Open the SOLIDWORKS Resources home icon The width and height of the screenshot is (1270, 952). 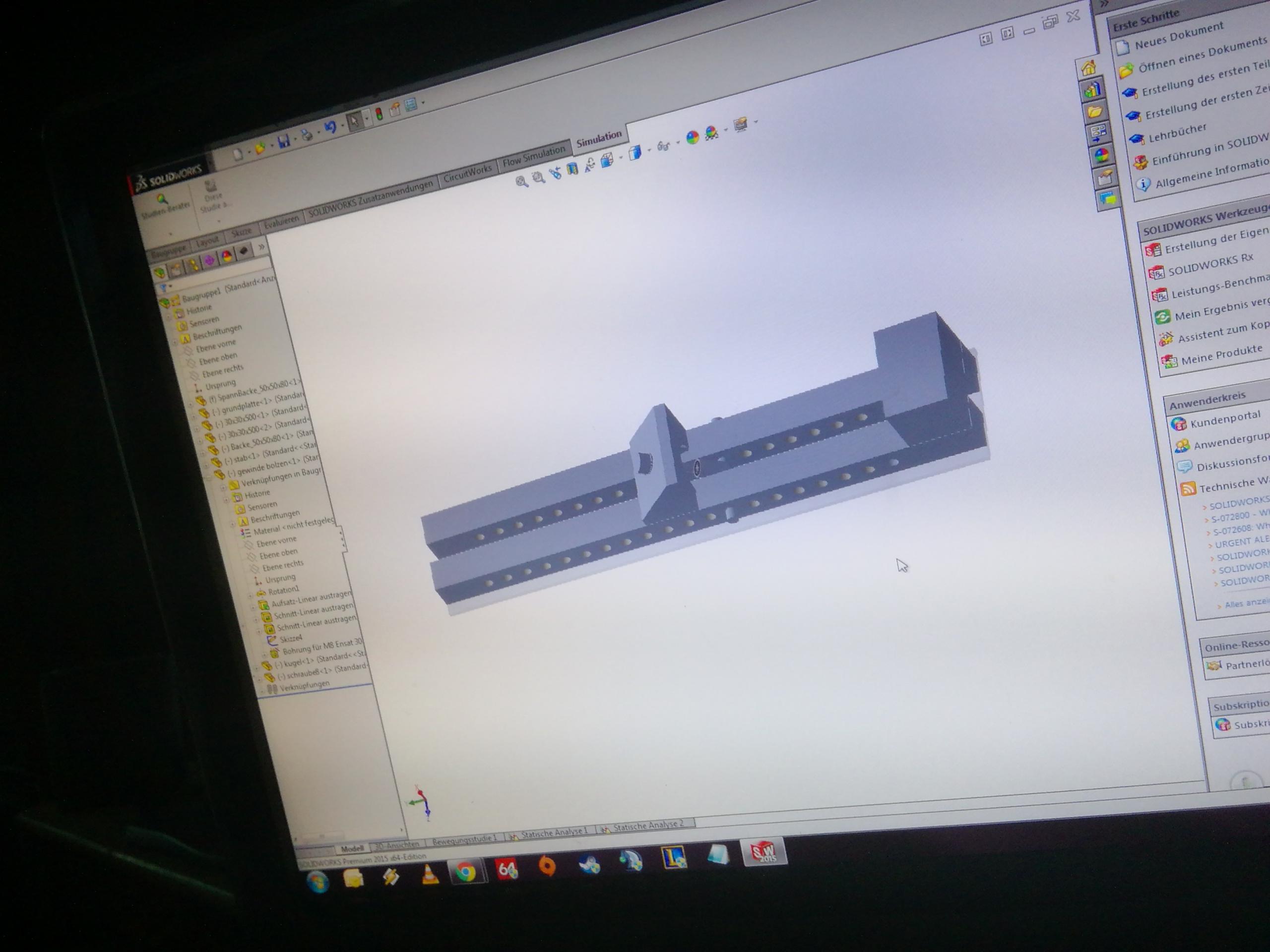[1087, 69]
